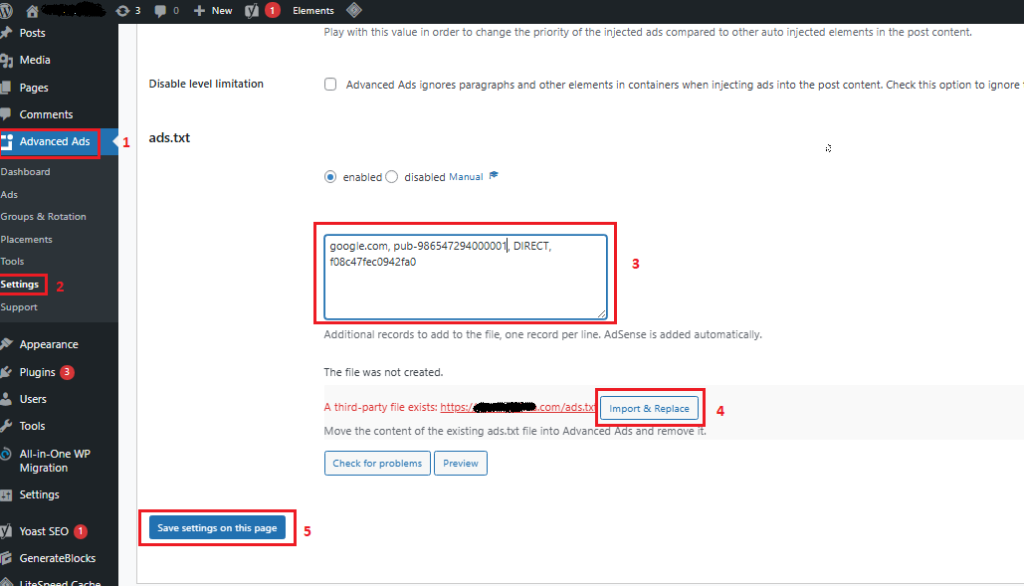Open the updates icon showing 3
Viewport: 1024px width, 586px height.
122,10
